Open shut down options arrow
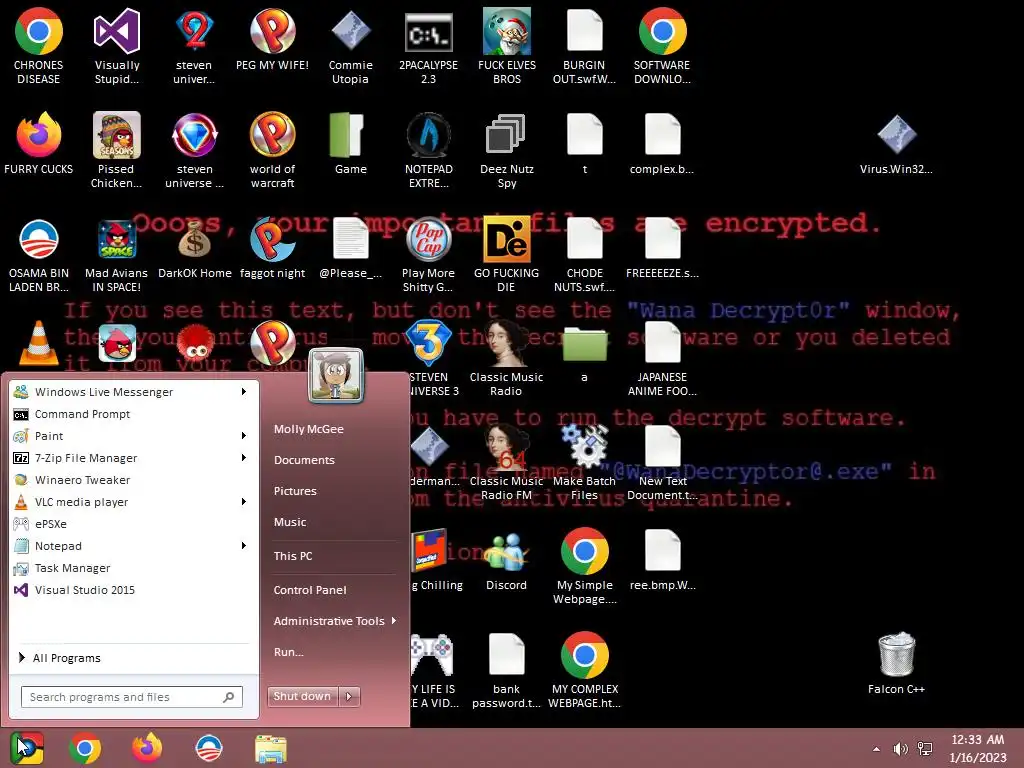 (349, 696)
